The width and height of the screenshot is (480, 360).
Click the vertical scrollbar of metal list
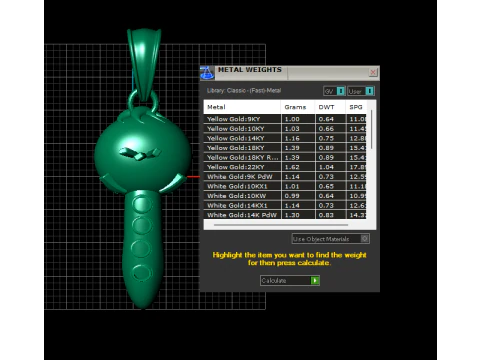point(372,130)
